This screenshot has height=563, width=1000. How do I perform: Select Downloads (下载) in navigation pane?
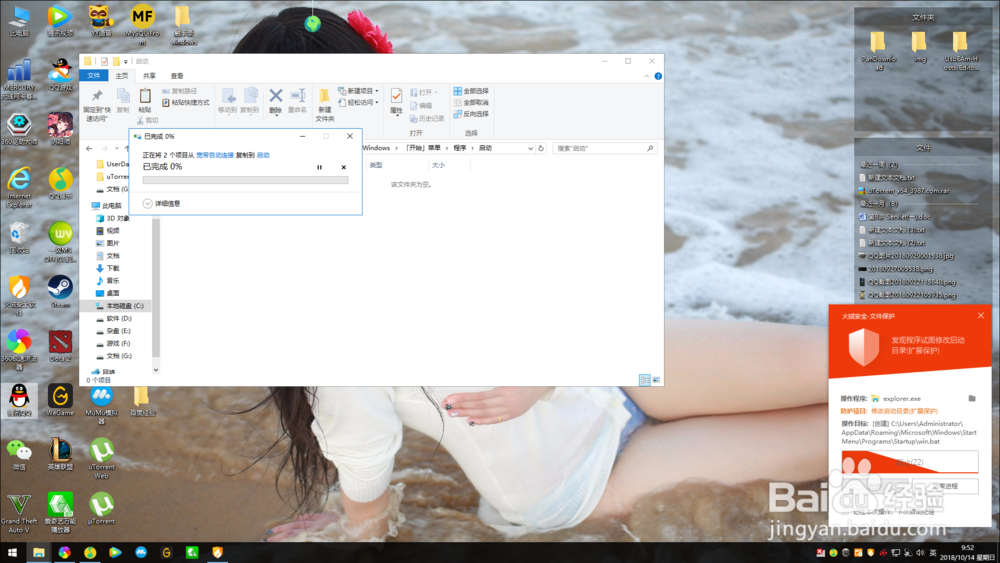pyautogui.click(x=108, y=268)
